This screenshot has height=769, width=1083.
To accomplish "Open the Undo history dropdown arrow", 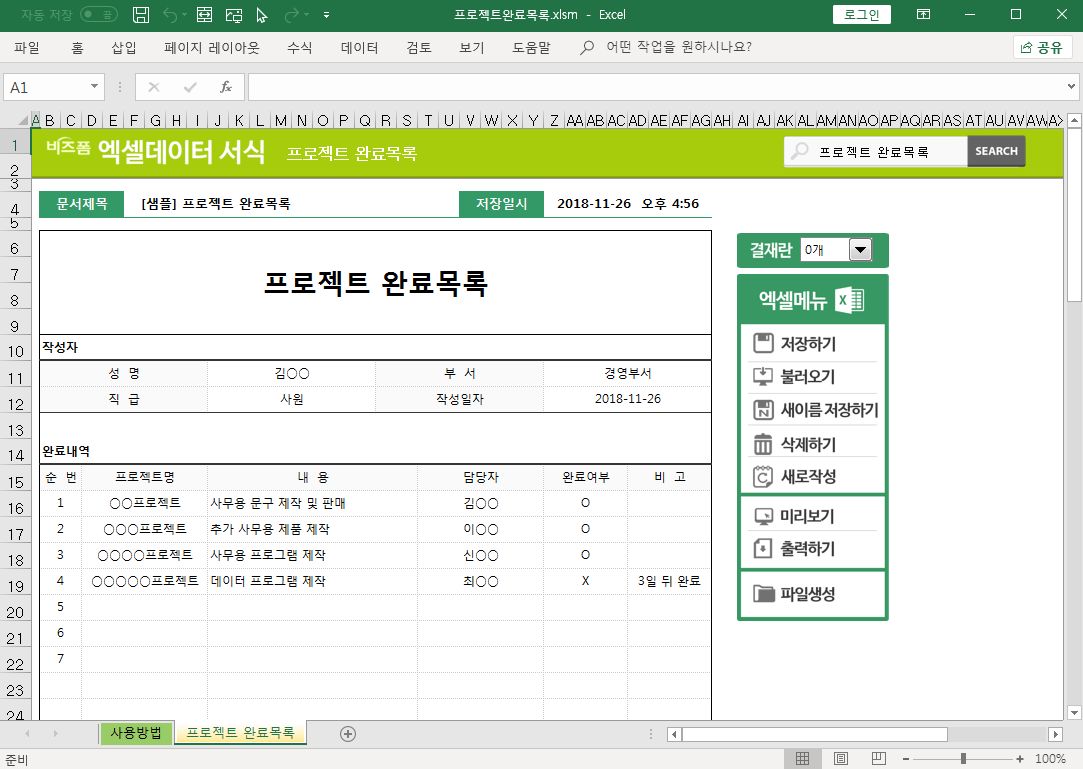I will pos(184,15).
